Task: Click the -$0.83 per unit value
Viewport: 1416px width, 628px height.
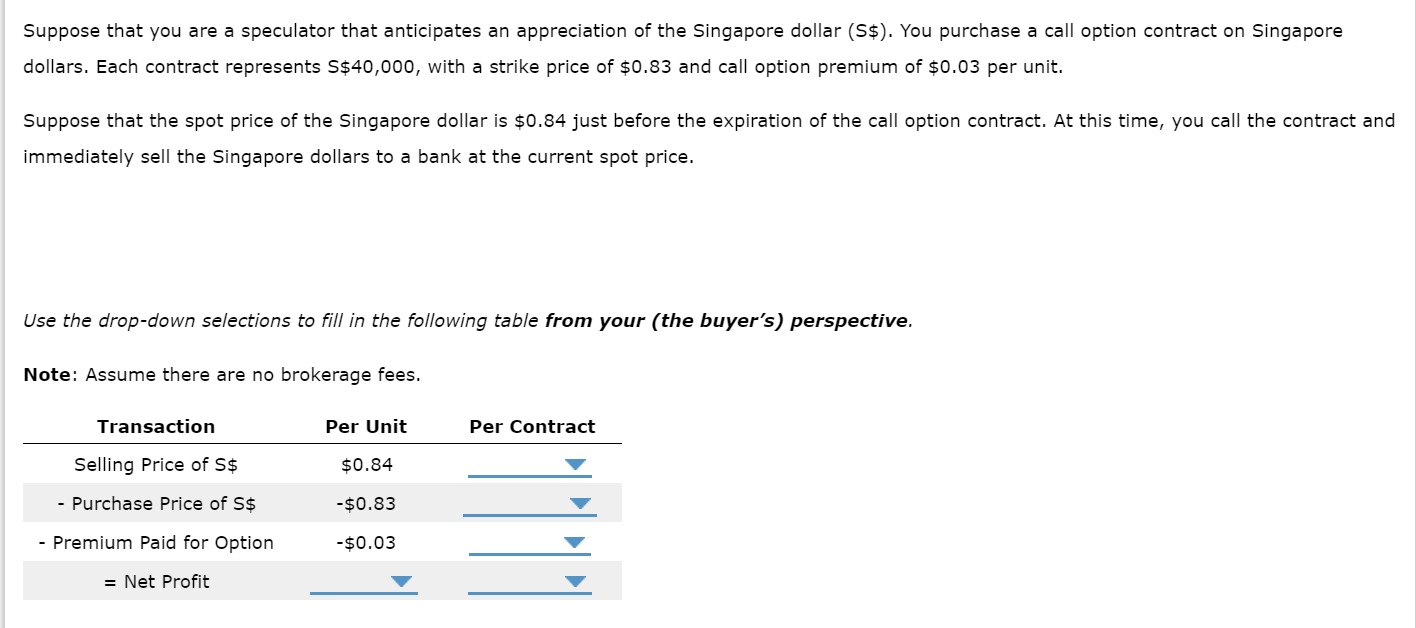Action: [366, 504]
